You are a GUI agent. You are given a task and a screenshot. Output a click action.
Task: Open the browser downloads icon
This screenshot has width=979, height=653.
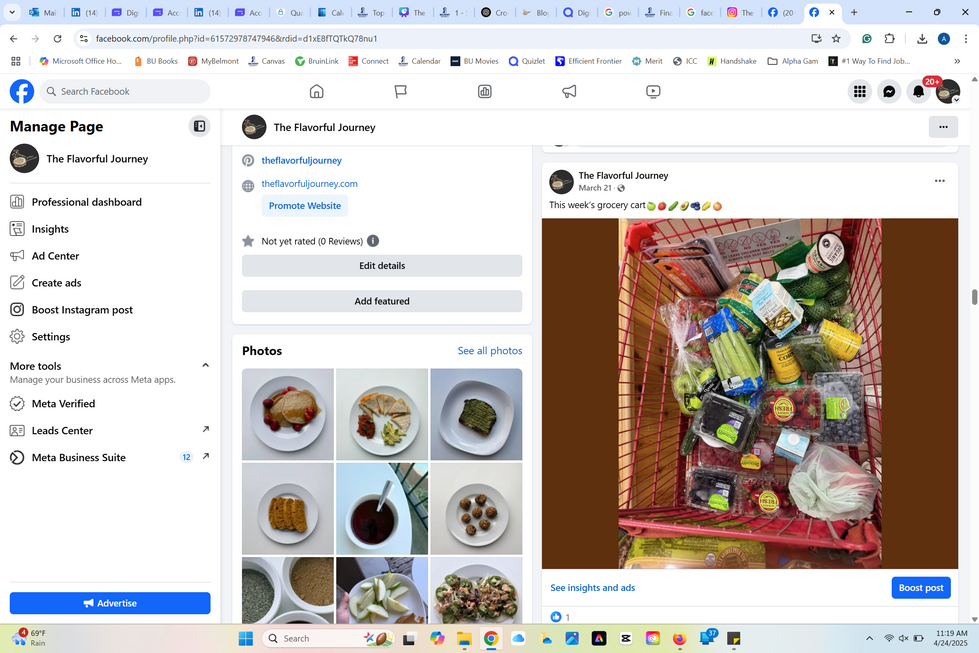[x=922, y=39]
